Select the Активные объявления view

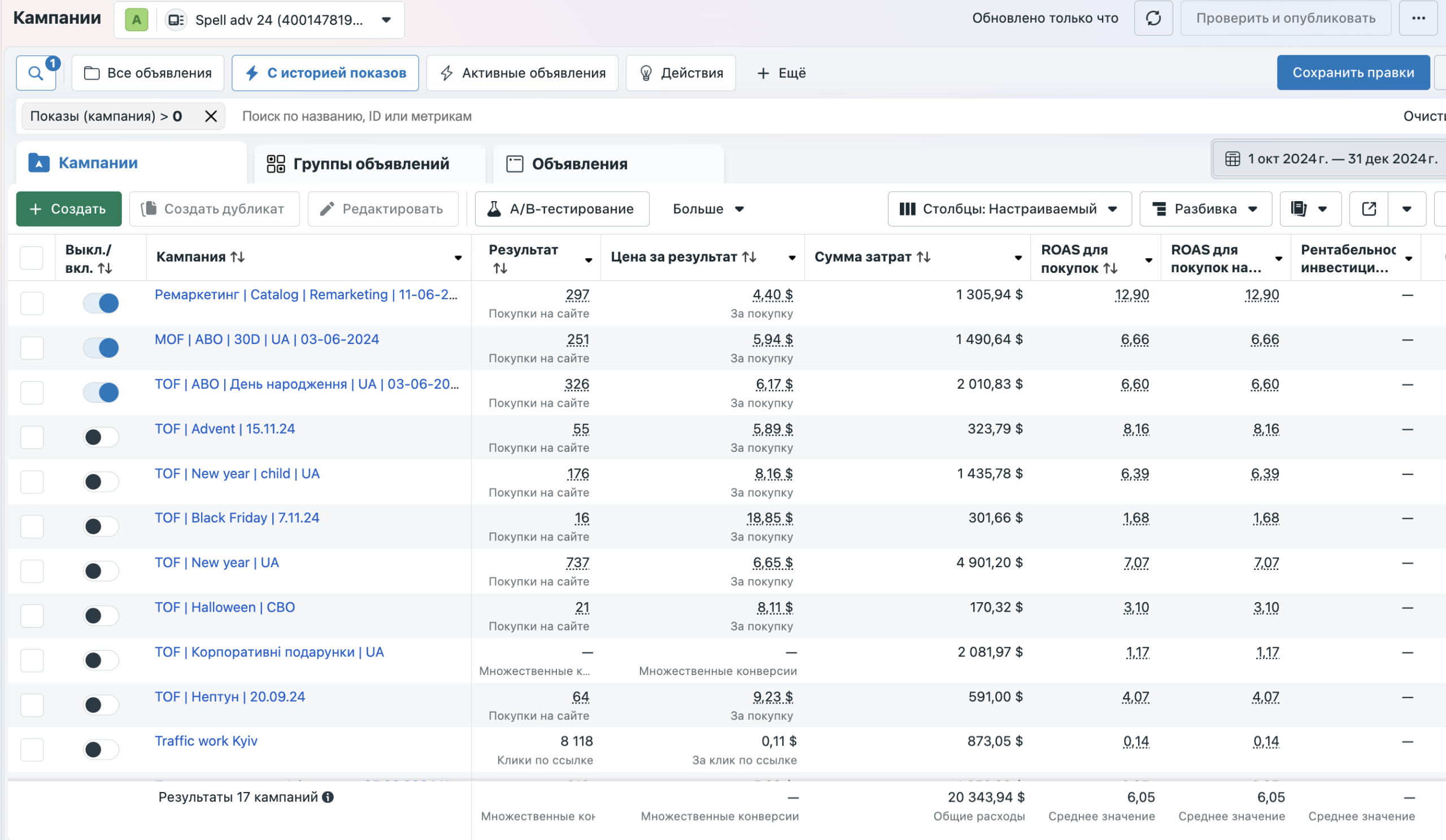(x=522, y=73)
